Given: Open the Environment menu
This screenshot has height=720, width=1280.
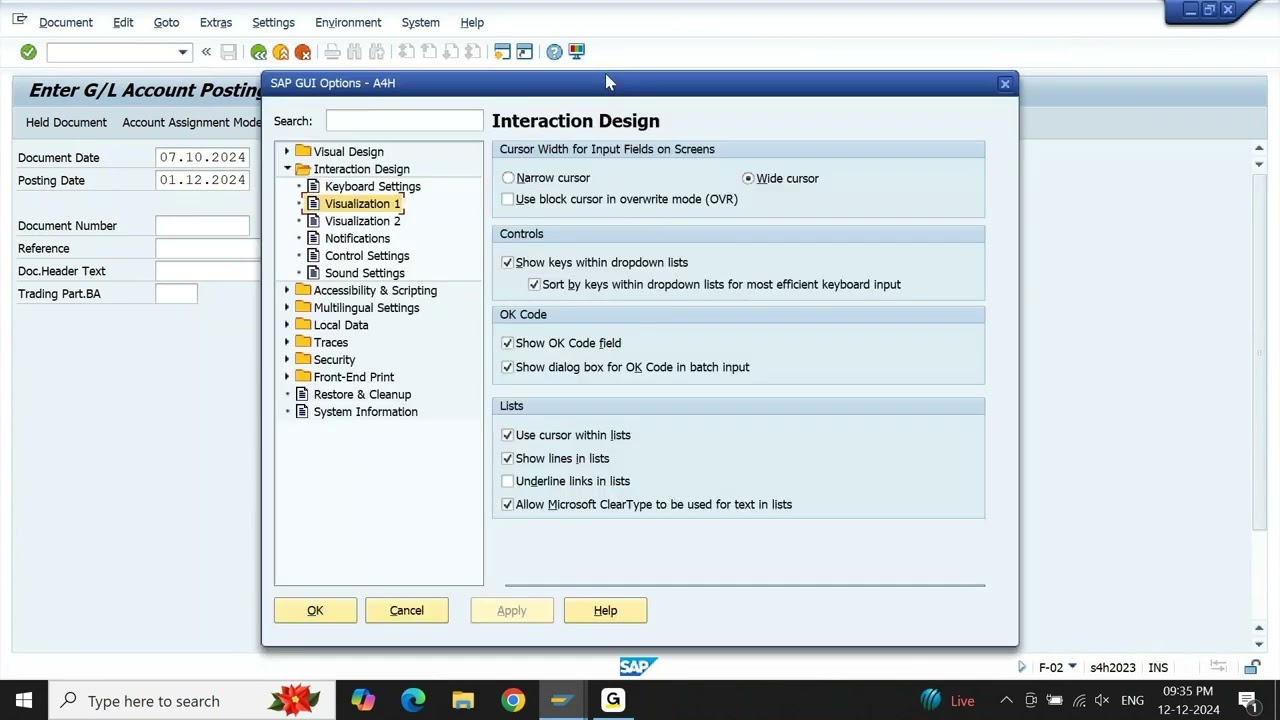Looking at the screenshot, I should click(348, 22).
